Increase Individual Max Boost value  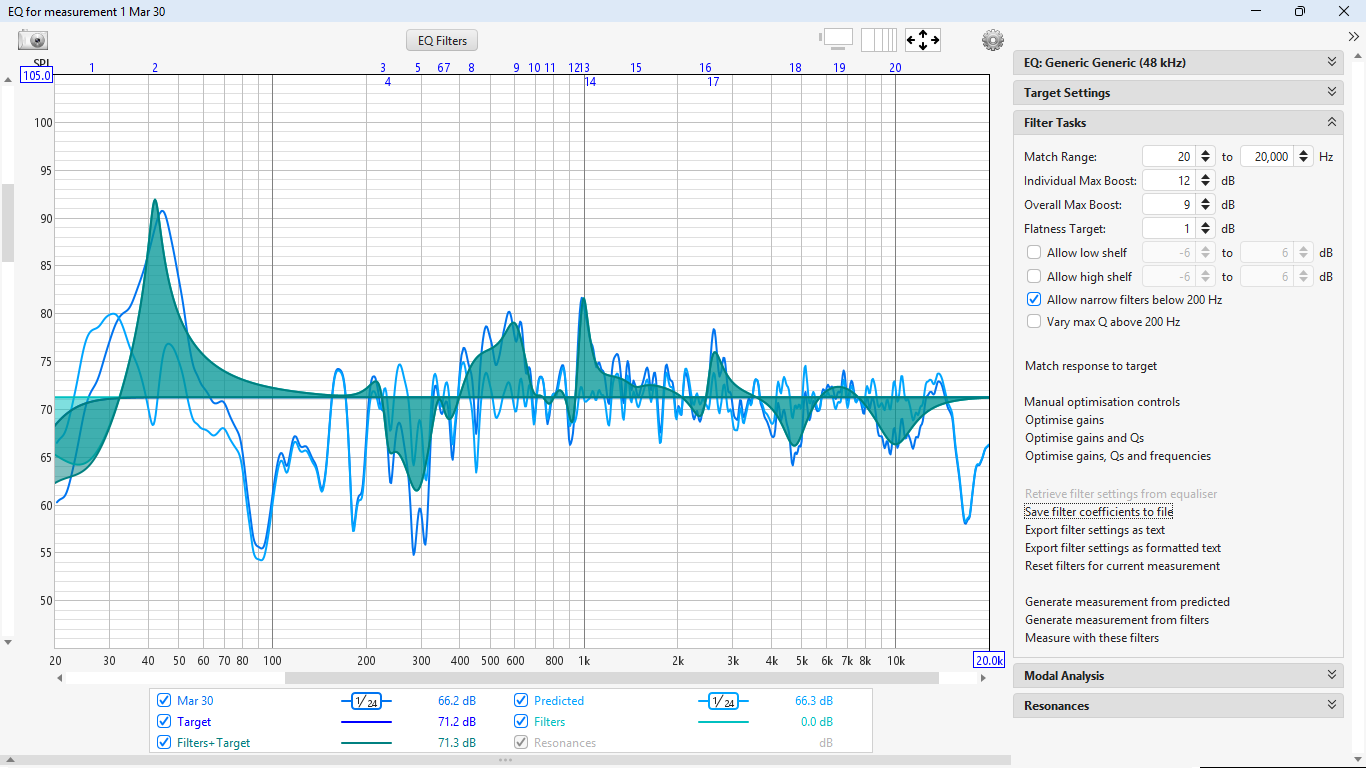point(1205,176)
